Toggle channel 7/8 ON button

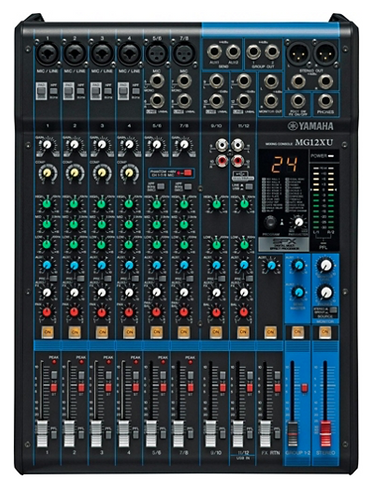click(184, 332)
